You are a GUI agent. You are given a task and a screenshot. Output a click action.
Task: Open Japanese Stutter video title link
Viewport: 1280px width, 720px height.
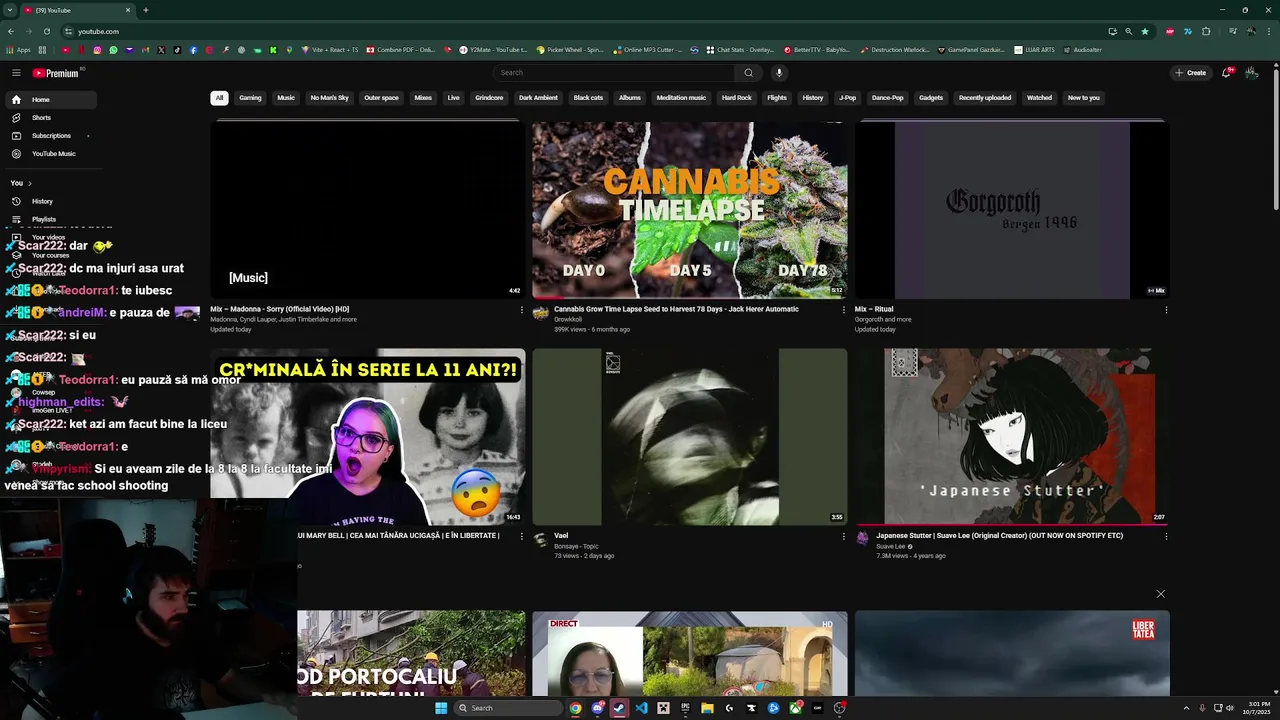1000,536
